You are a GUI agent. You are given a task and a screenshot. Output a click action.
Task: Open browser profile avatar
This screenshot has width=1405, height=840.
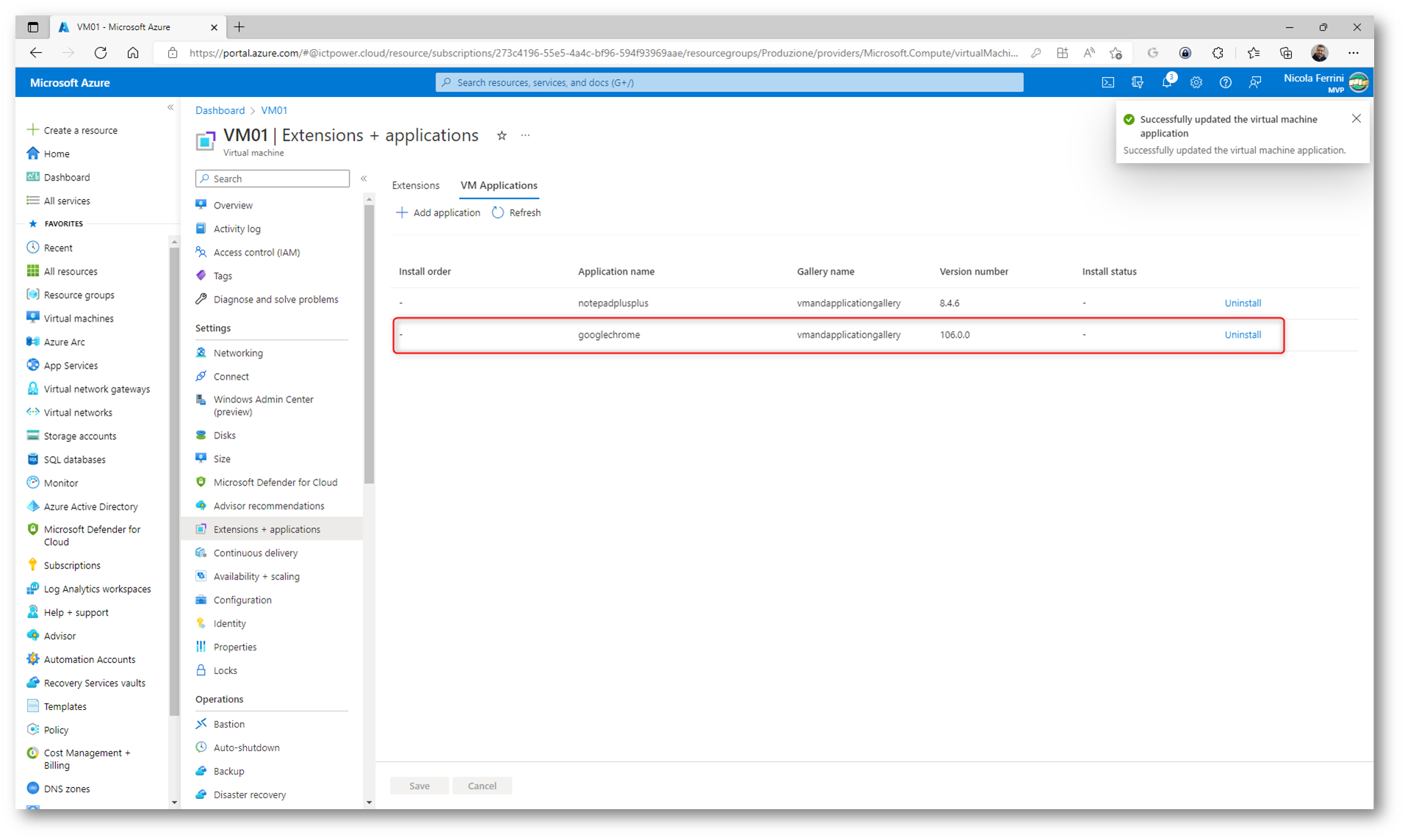click(1319, 53)
